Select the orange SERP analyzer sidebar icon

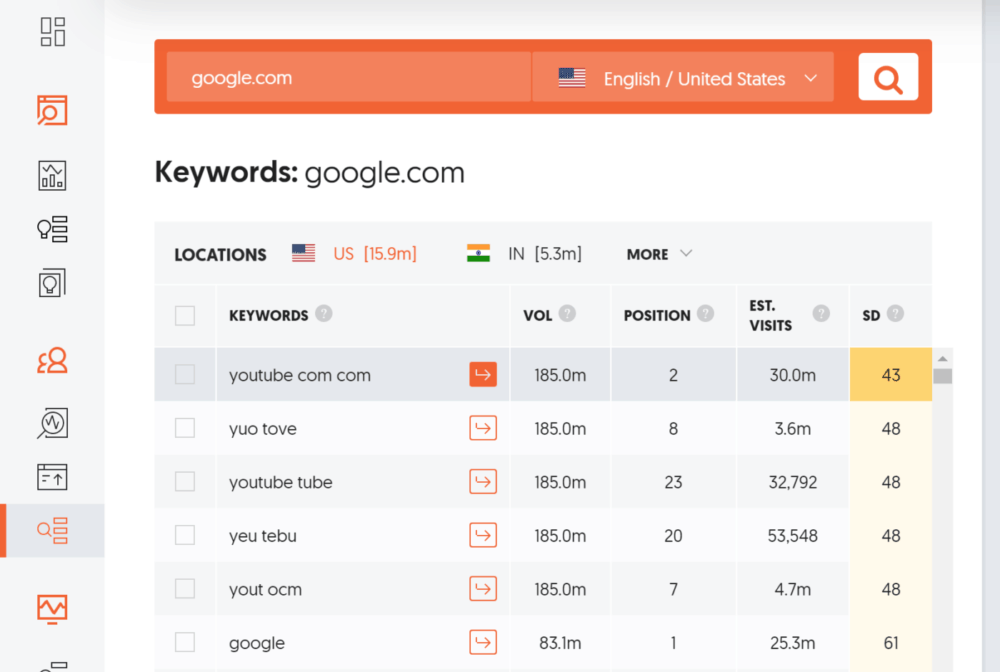coord(52,110)
